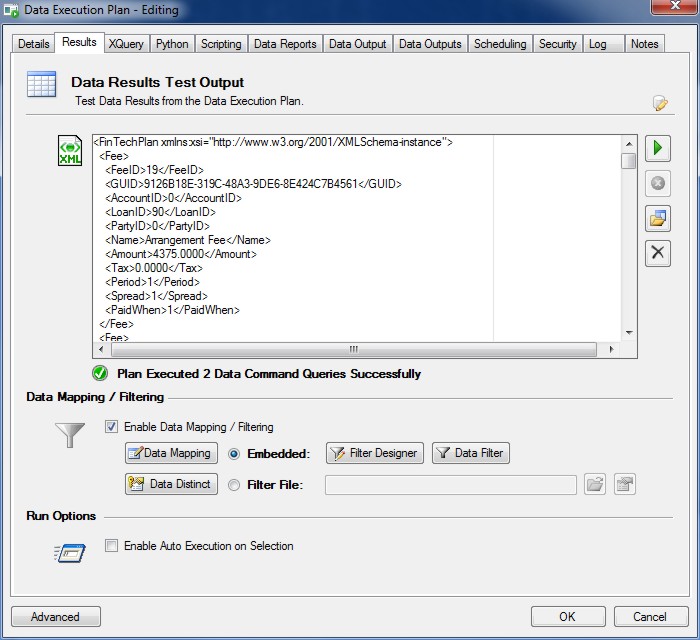Click the XML file type icon

coord(70,151)
